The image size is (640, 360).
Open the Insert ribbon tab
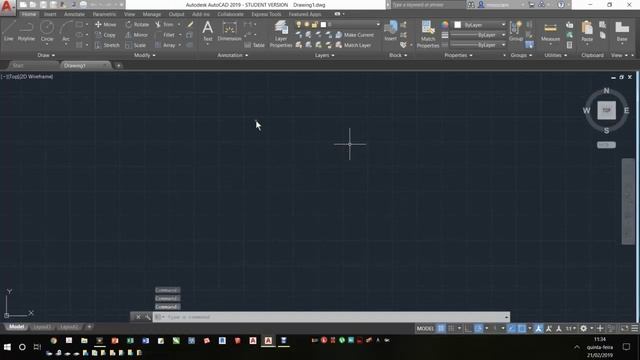coord(50,14)
